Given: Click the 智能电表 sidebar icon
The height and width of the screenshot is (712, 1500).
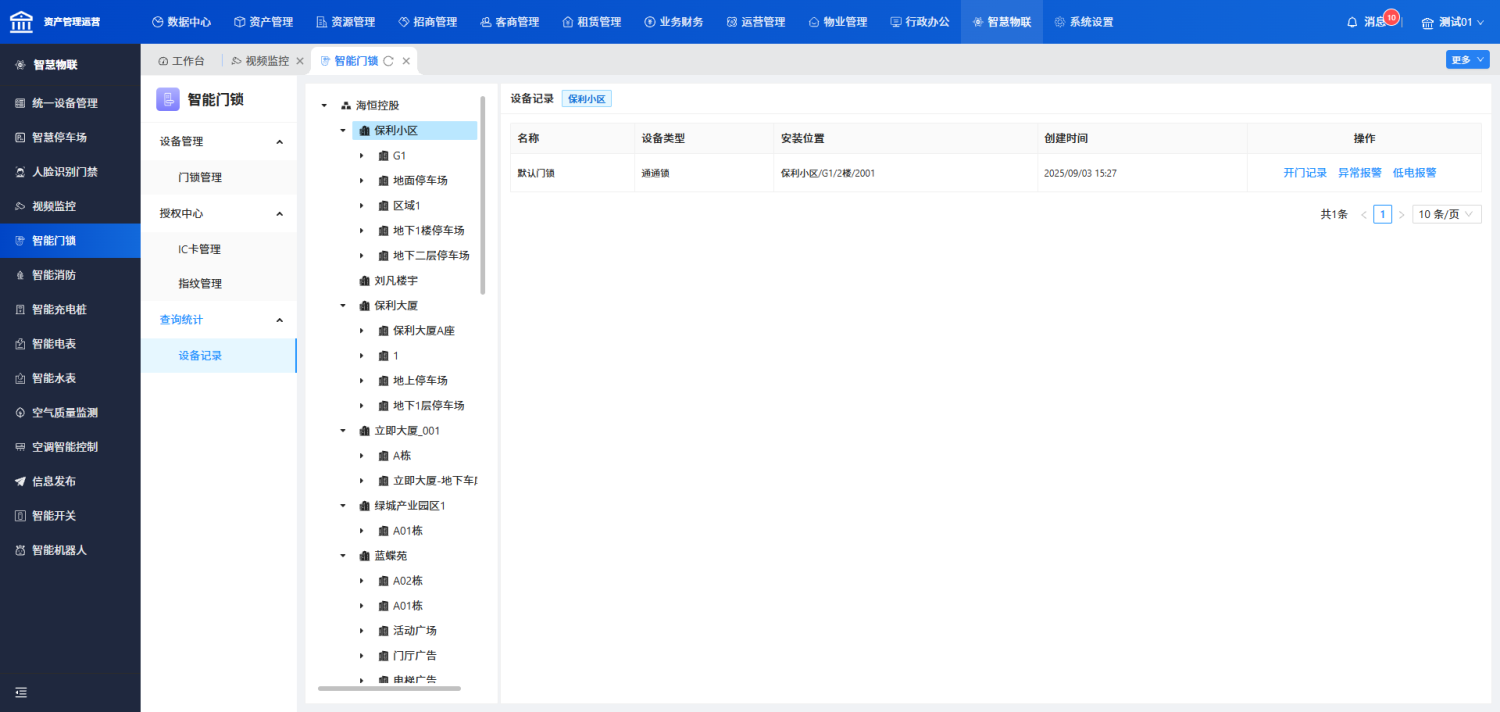Looking at the screenshot, I should [20, 344].
